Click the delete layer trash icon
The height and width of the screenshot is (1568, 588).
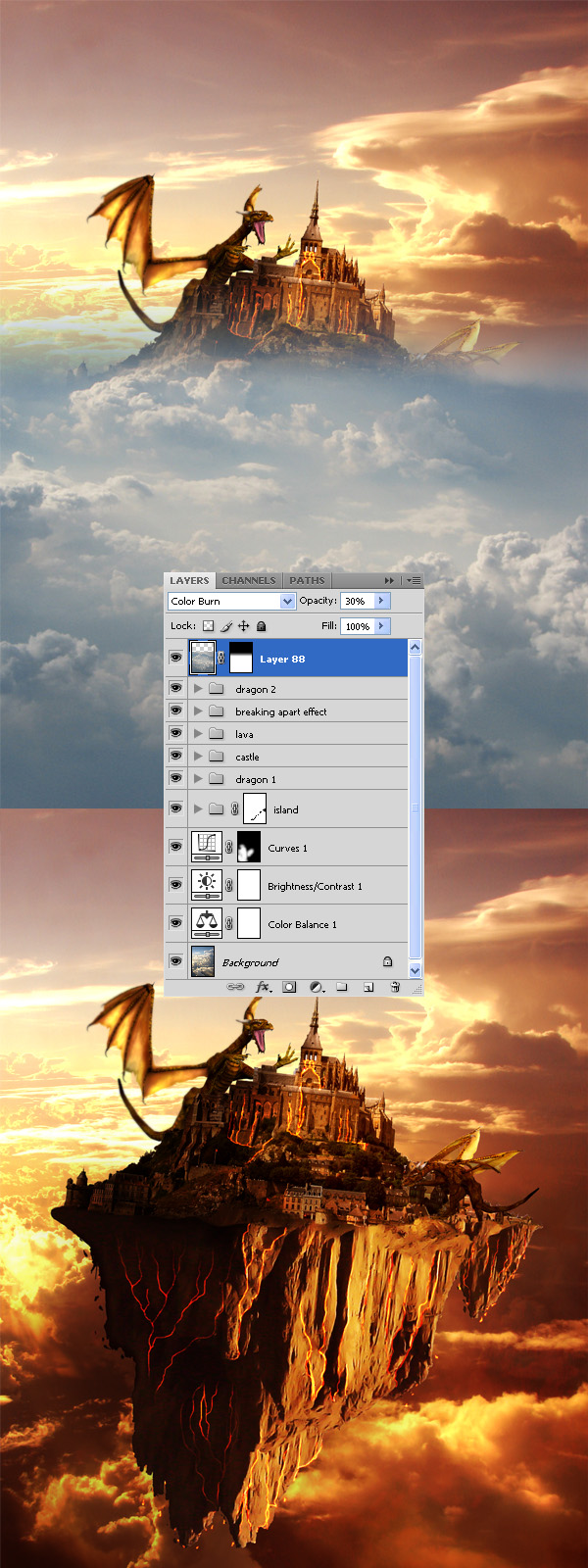395,987
